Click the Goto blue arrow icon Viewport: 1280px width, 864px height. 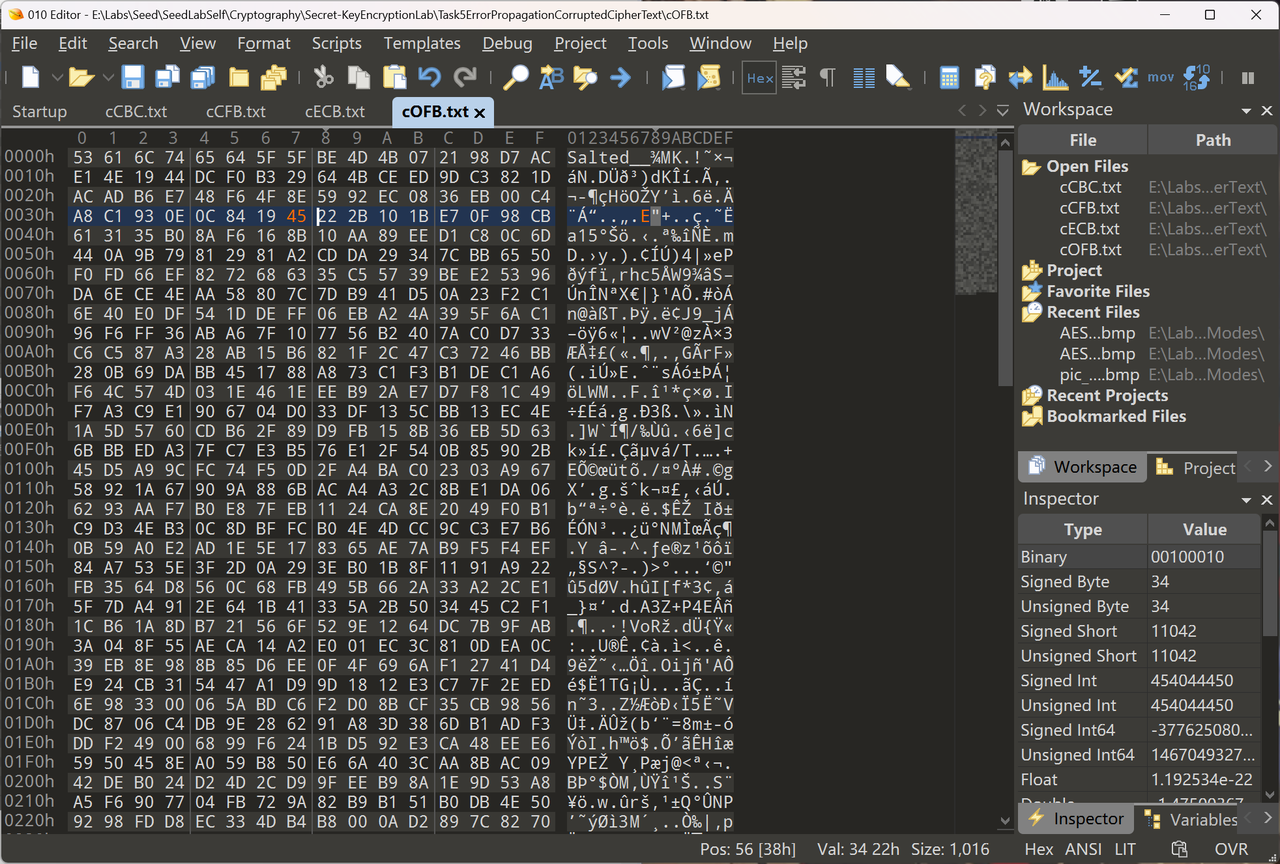620,77
